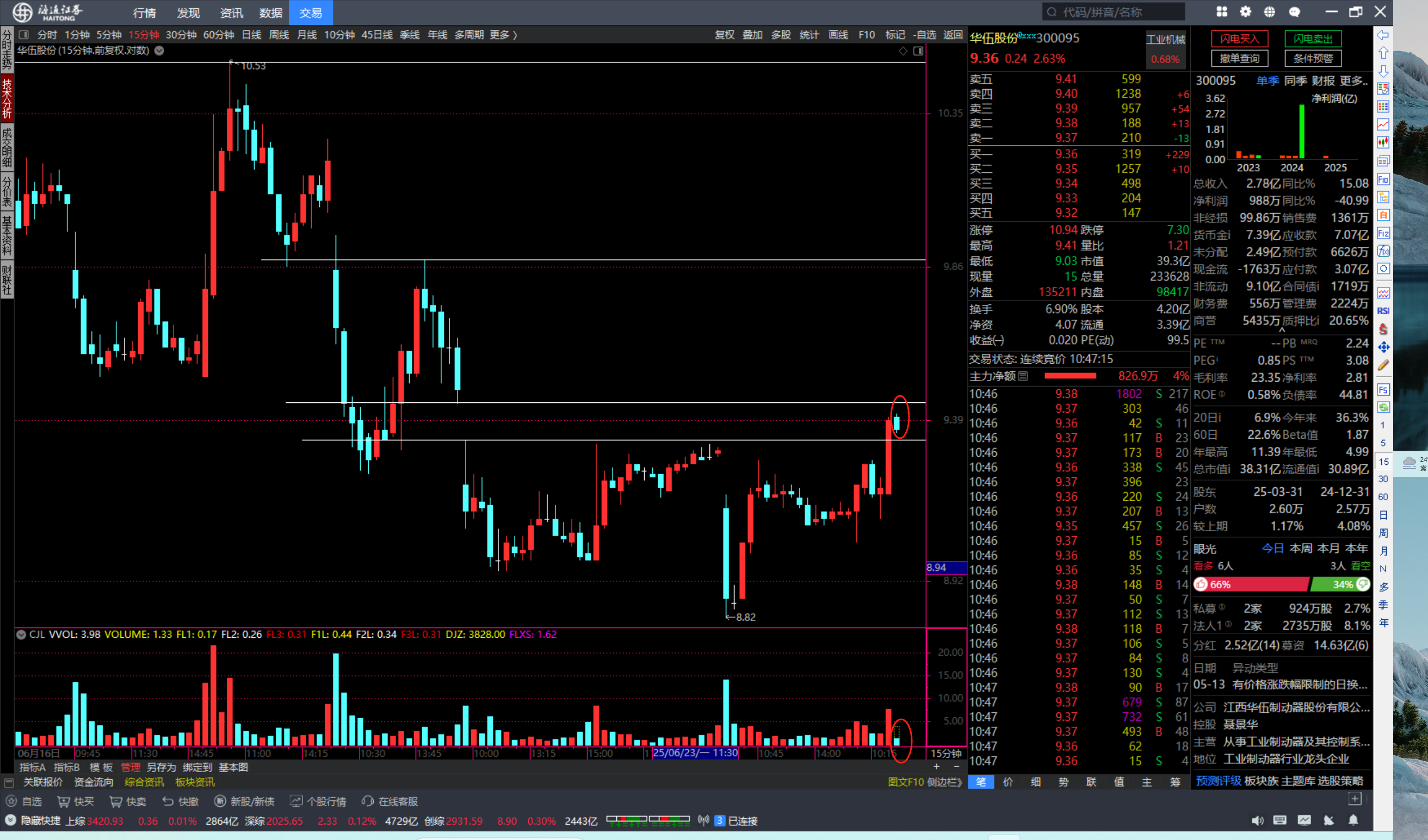Select 同季 financial view
Screen dimensions: 1428x840
click(x=1295, y=80)
